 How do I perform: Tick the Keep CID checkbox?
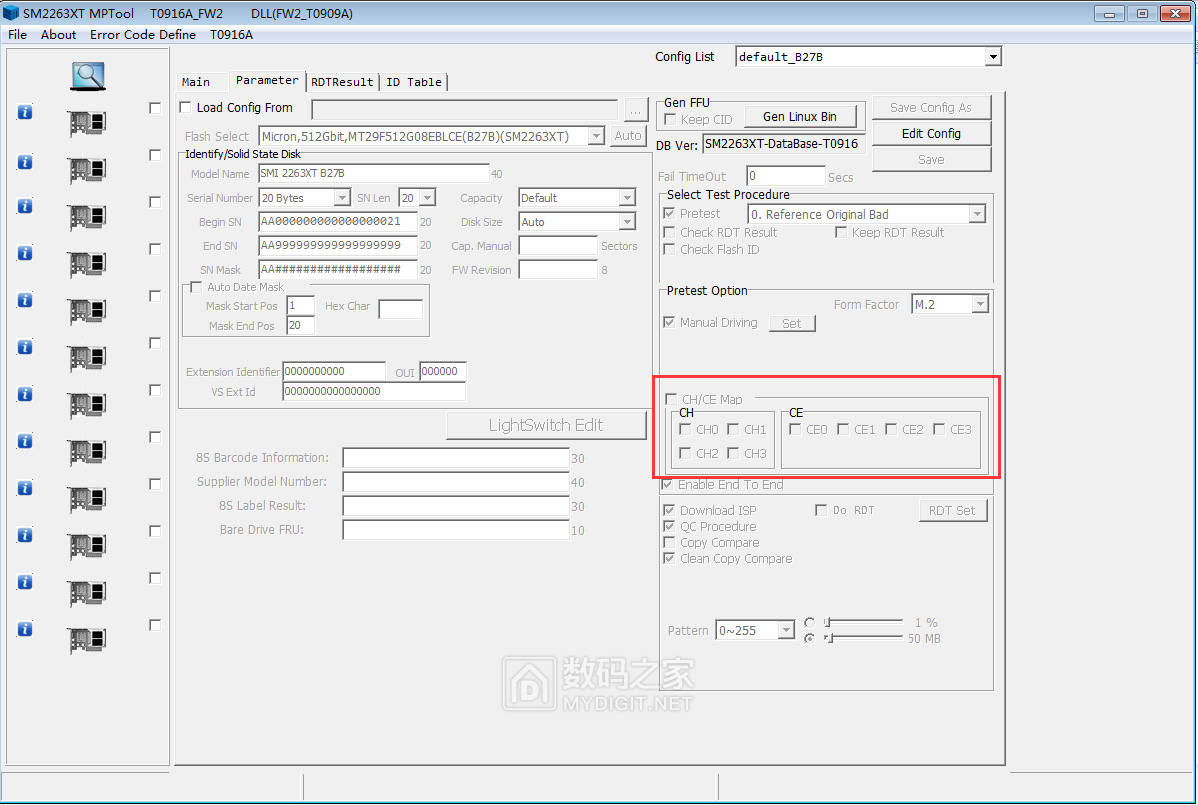point(670,119)
